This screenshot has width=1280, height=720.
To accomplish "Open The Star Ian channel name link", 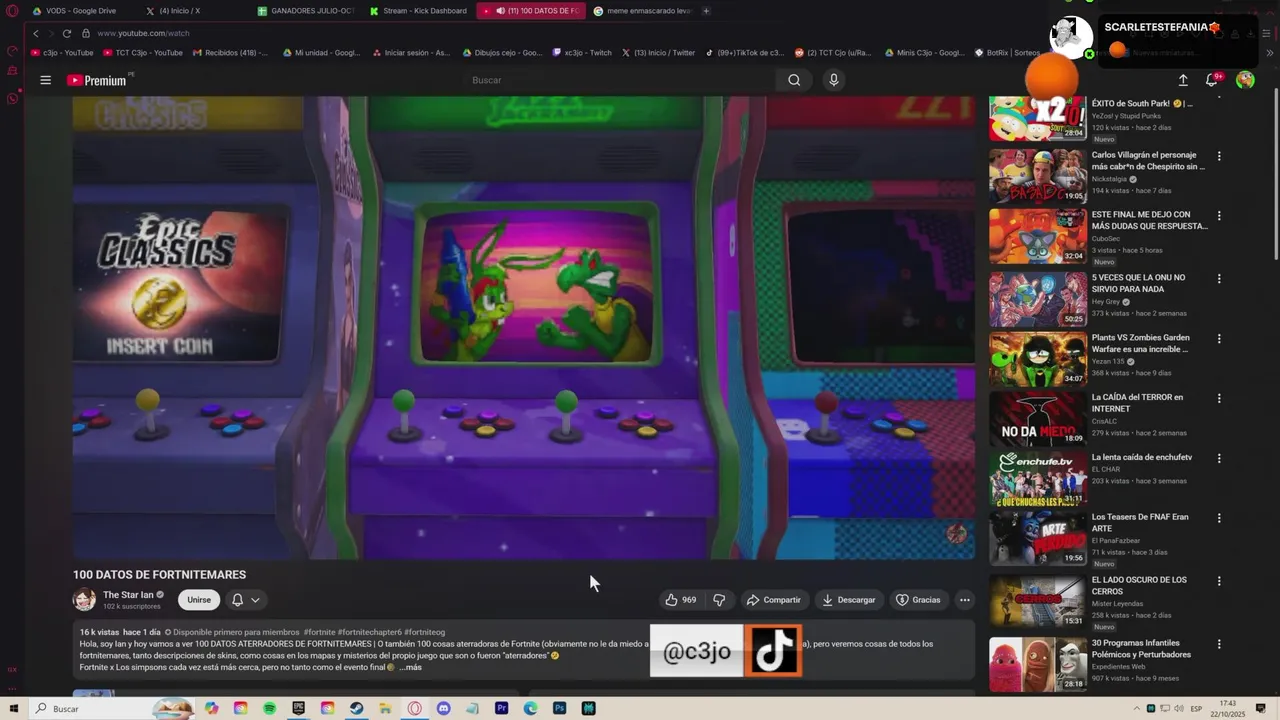I will [x=128, y=595].
